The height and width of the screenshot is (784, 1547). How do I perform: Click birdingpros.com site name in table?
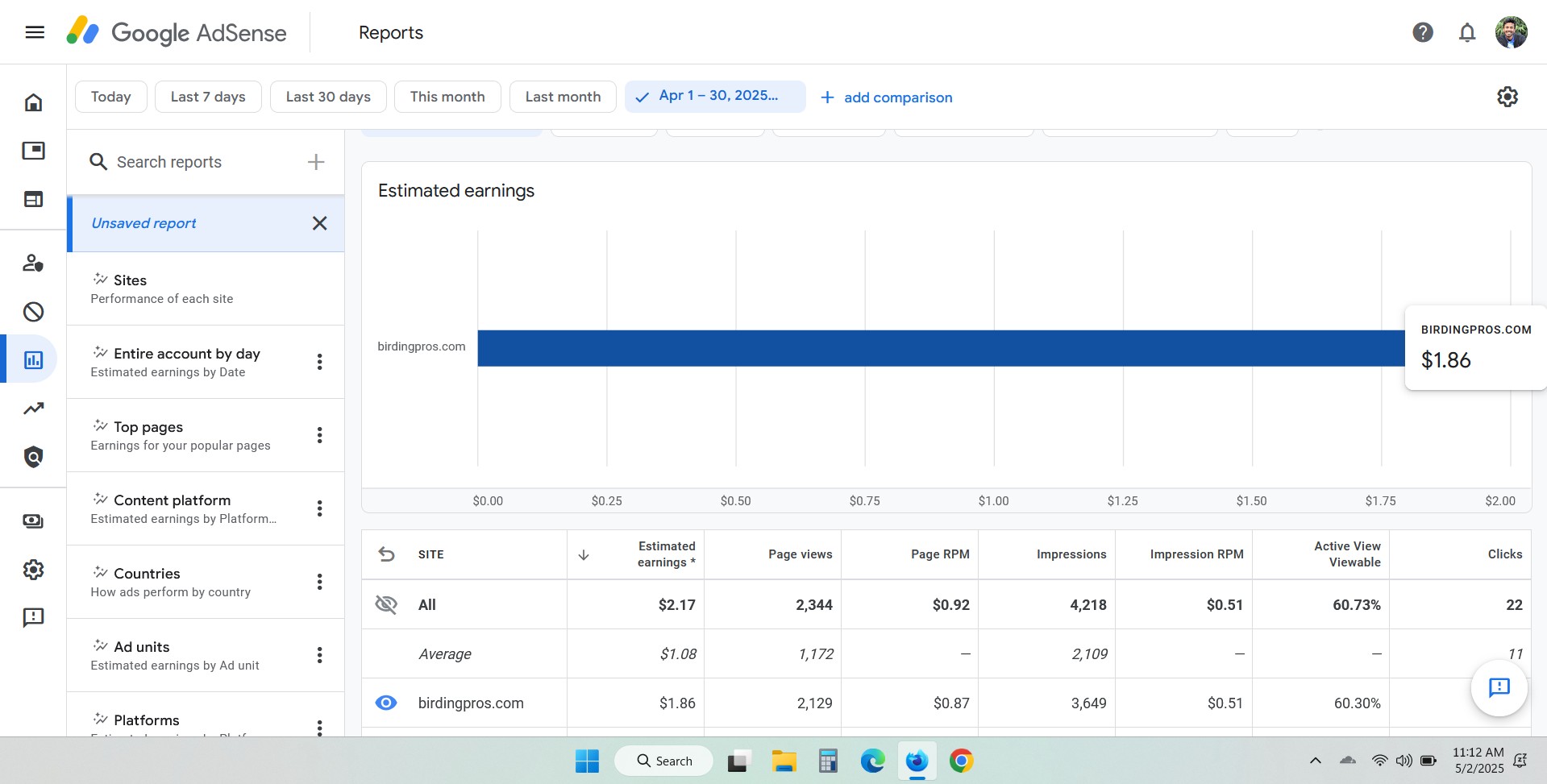[471, 703]
